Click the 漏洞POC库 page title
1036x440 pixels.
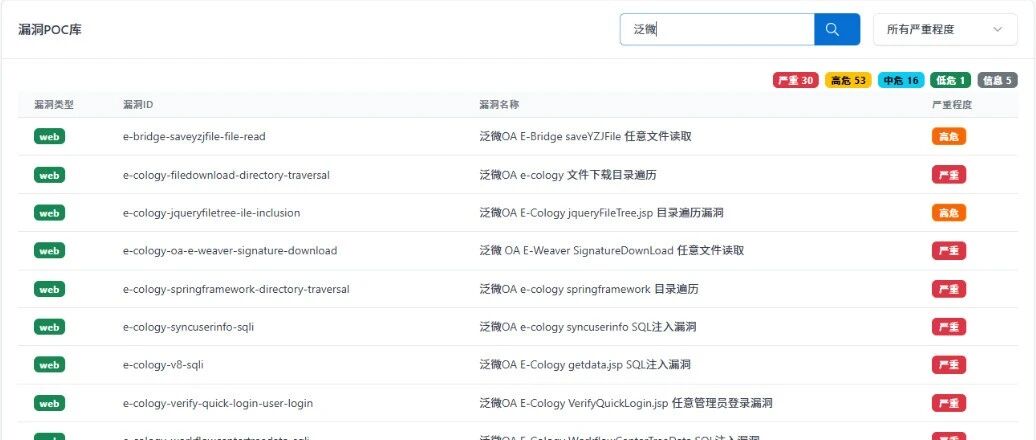click(50, 30)
